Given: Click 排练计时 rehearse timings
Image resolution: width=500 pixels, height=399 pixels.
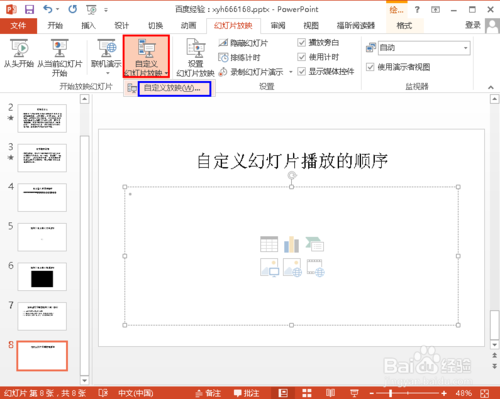Looking at the screenshot, I should (239, 57).
